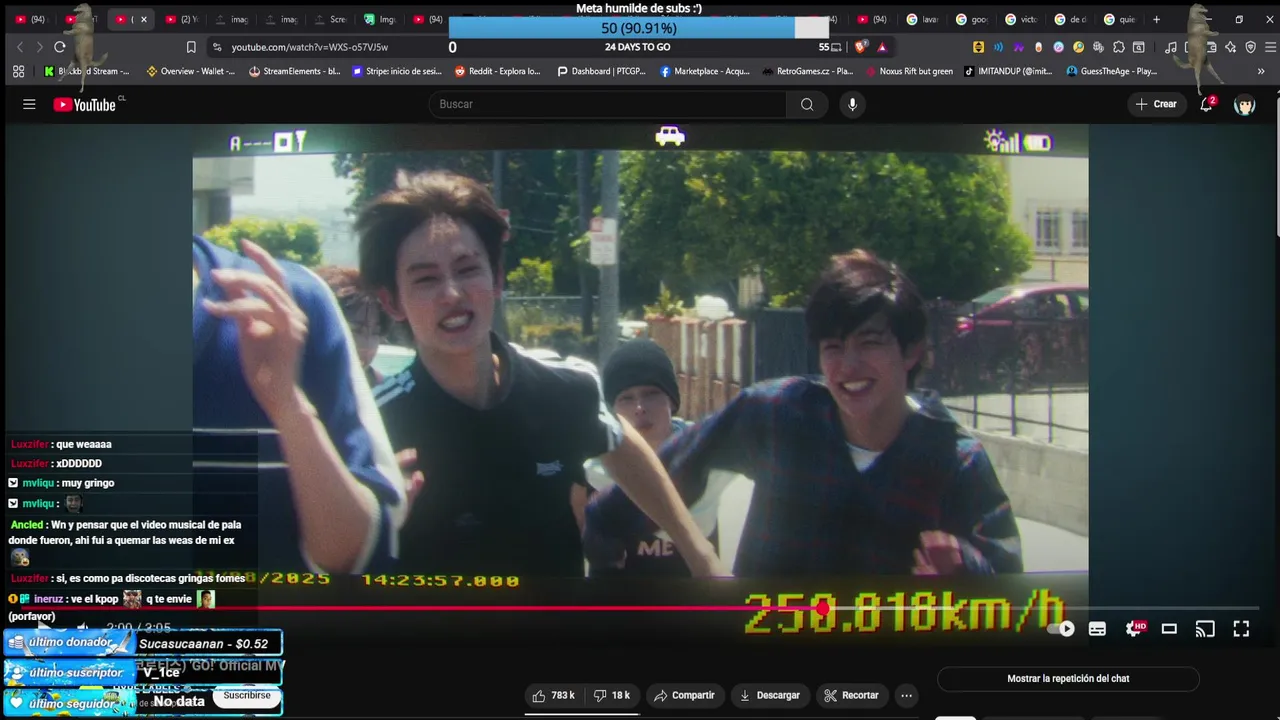Open the YouTube hamburger guide menu

click(x=29, y=104)
